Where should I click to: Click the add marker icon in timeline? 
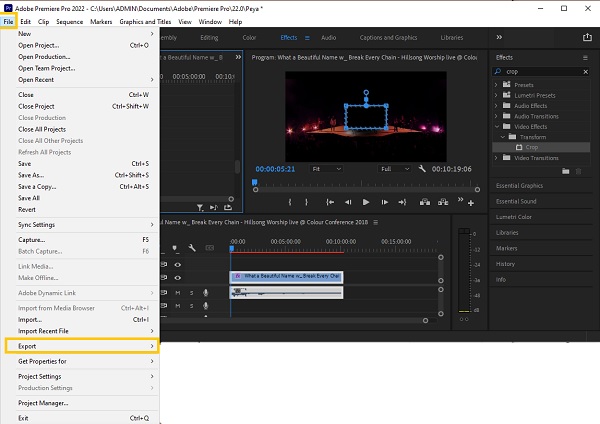coord(175,248)
